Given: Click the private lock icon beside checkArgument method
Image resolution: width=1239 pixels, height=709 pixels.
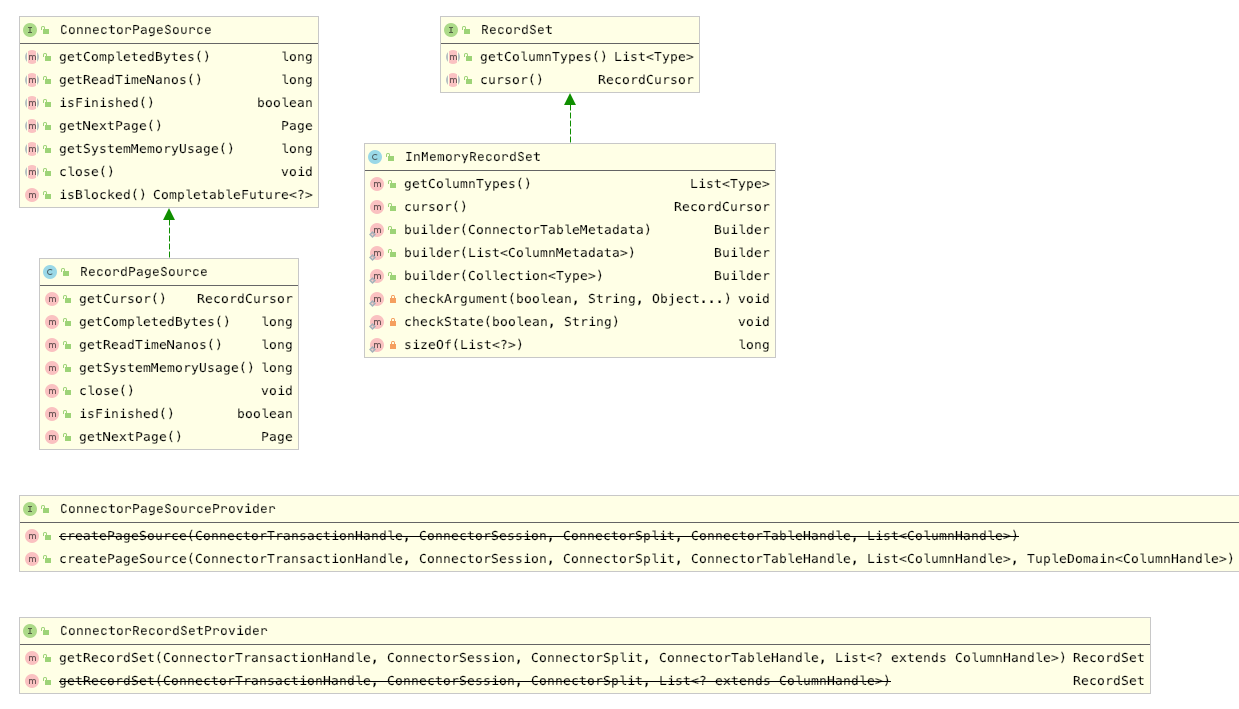Looking at the screenshot, I should (393, 299).
